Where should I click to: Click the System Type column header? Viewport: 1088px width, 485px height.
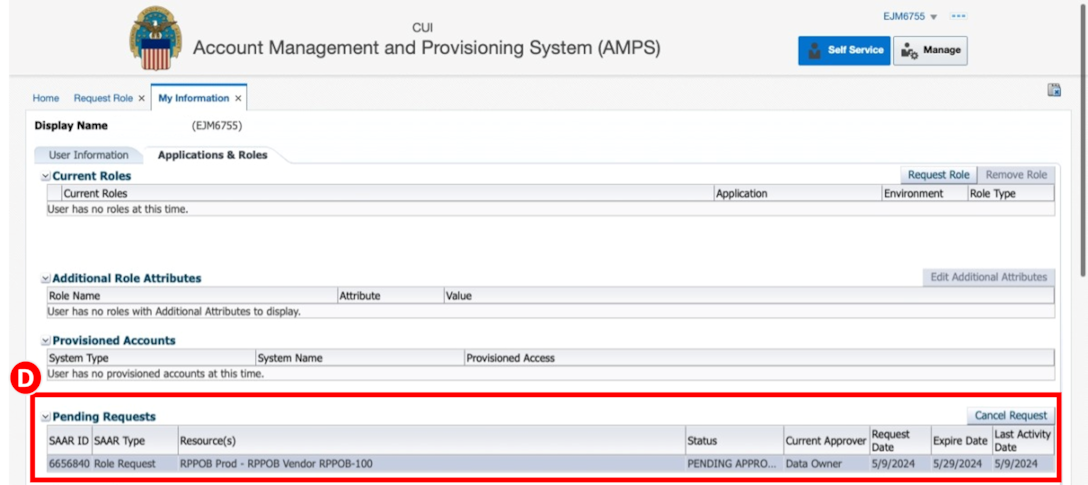151,358
